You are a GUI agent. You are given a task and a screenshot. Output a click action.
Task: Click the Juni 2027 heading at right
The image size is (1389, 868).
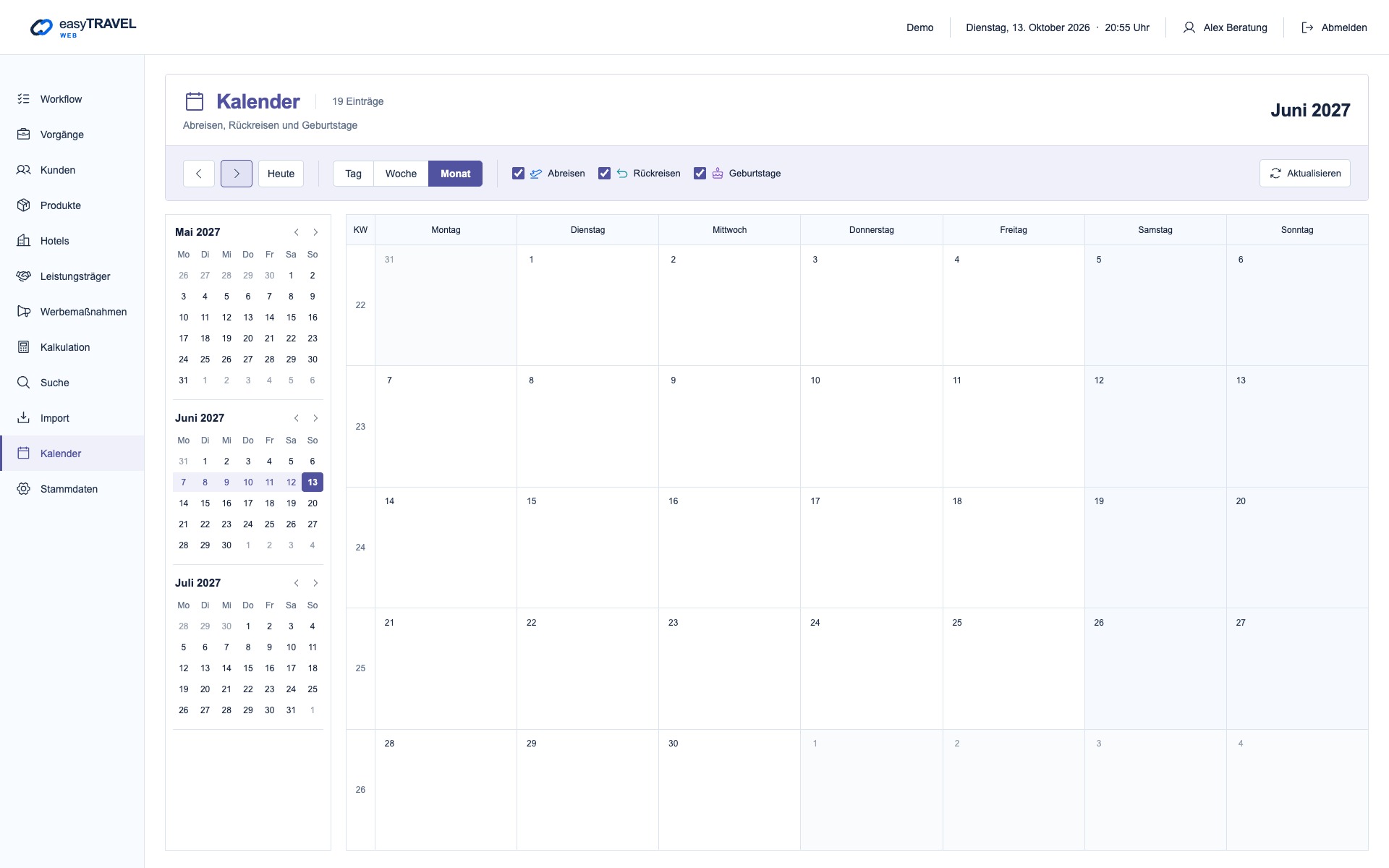click(1310, 110)
